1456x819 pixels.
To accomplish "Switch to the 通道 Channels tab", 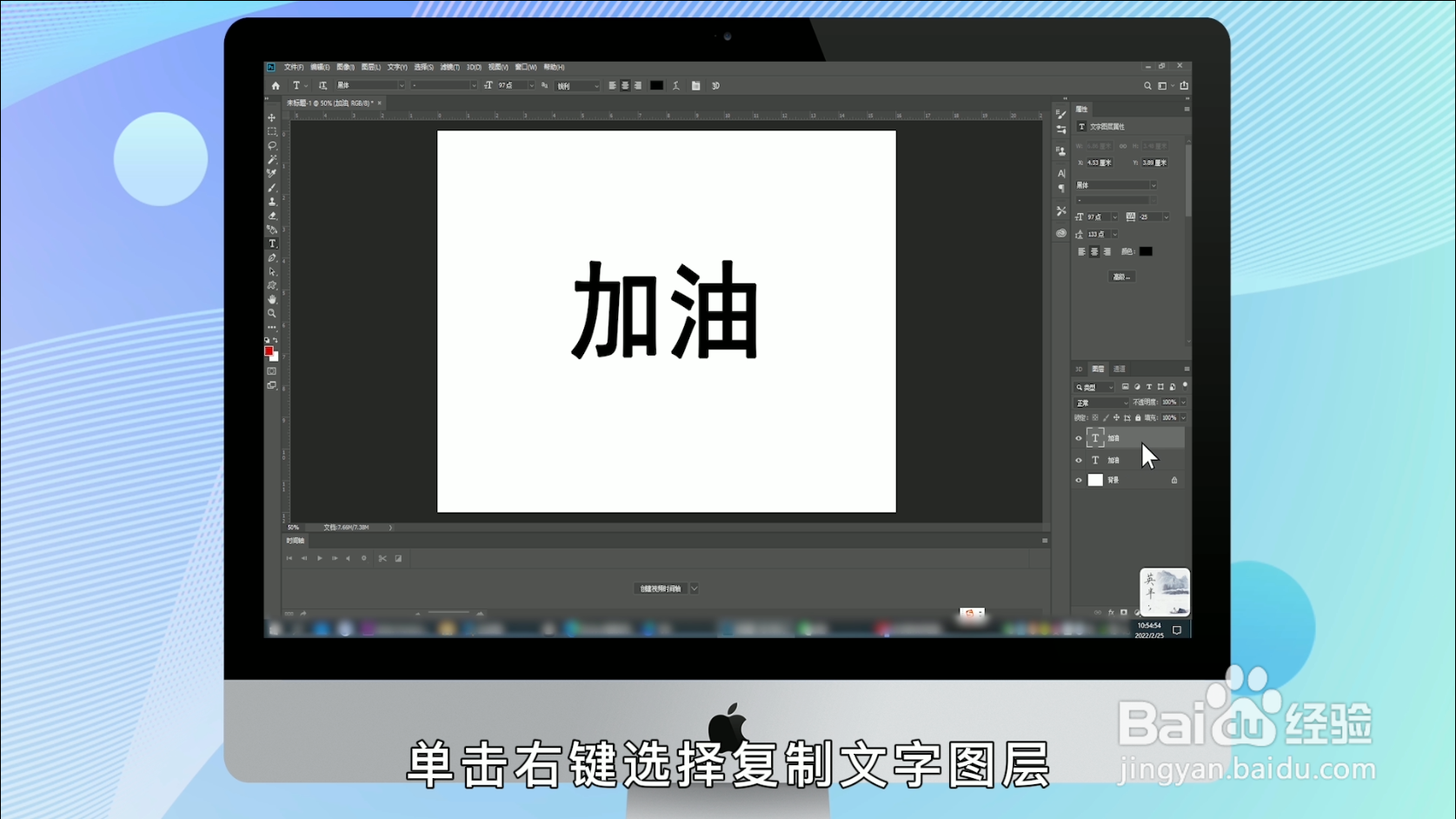I will point(1120,368).
